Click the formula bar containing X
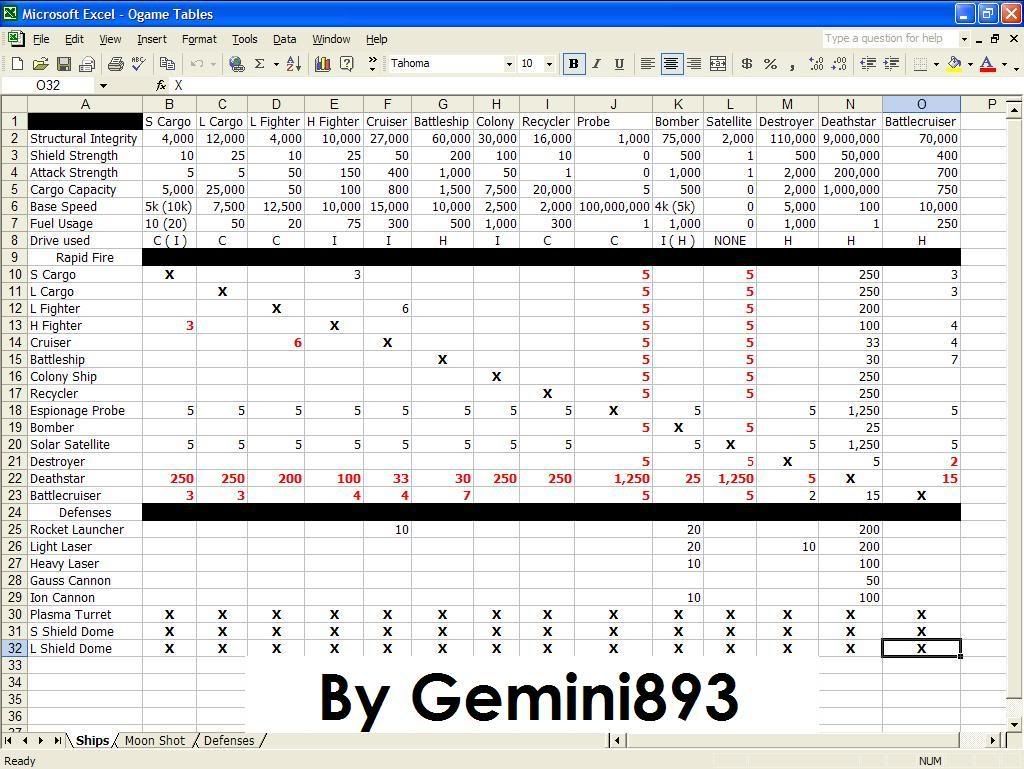Screen dimensions: 1024x769 [x=594, y=86]
